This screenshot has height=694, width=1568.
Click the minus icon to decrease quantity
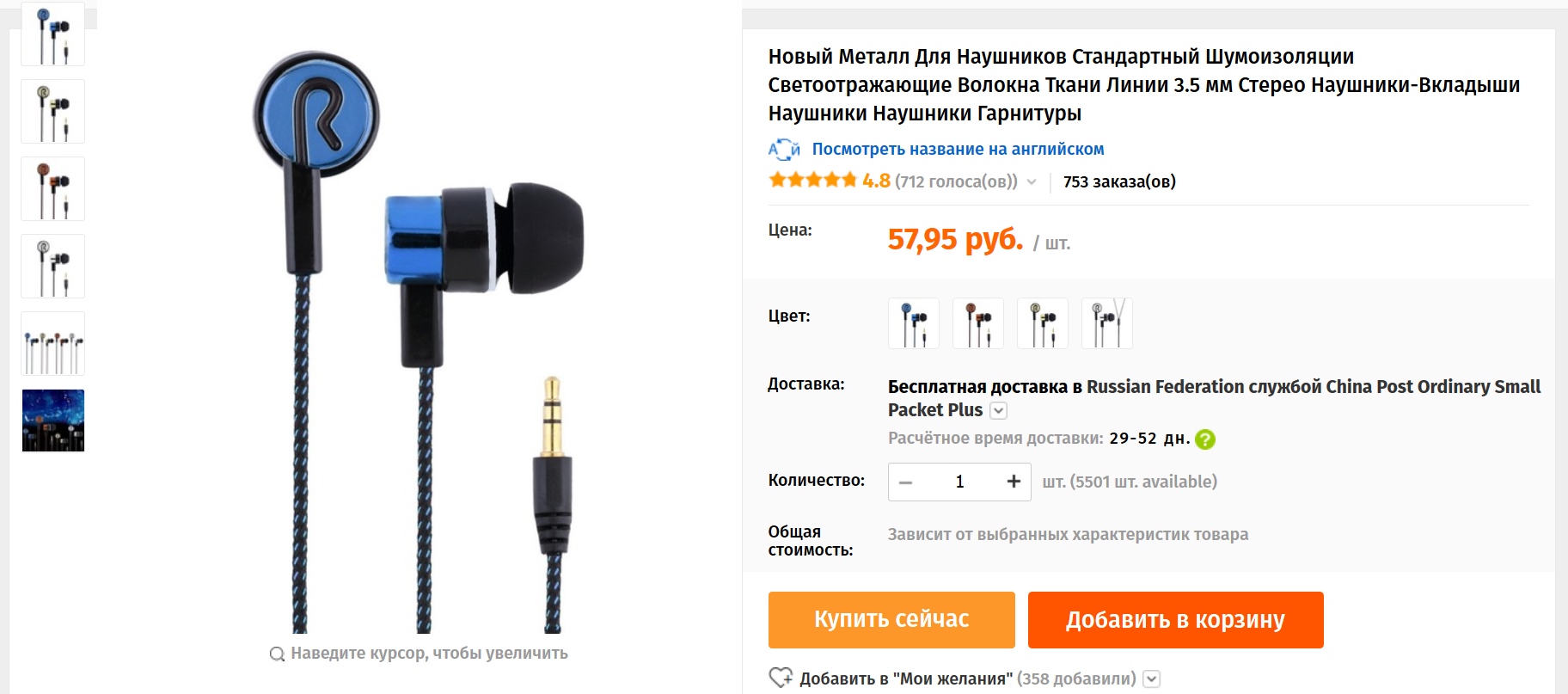click(905, 482)
